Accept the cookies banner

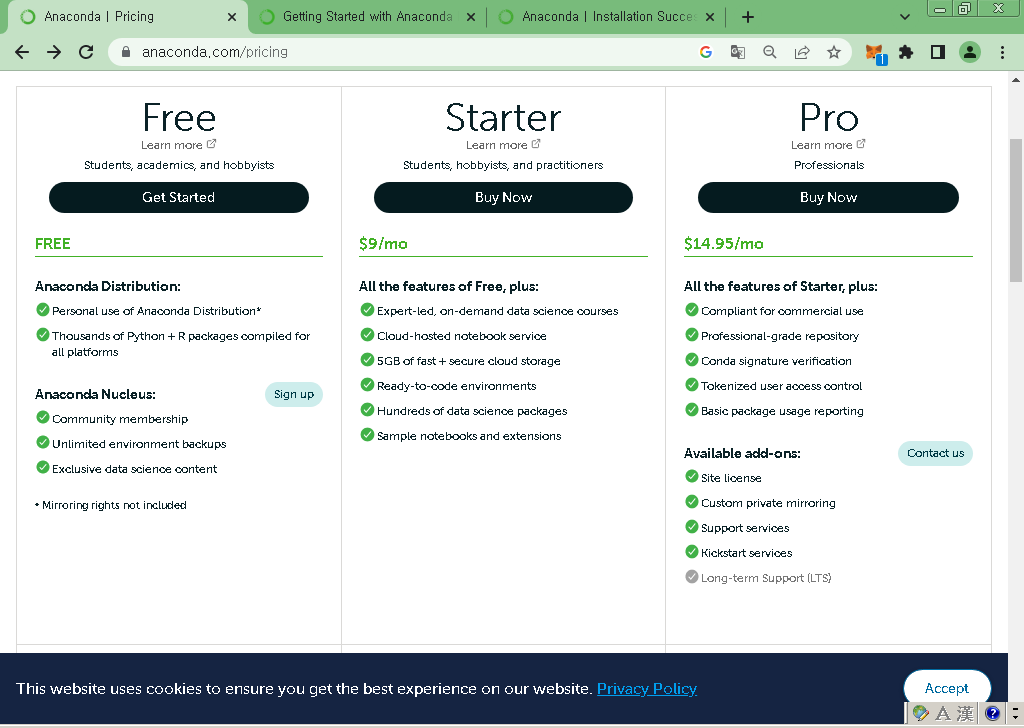tap(946, 688)
